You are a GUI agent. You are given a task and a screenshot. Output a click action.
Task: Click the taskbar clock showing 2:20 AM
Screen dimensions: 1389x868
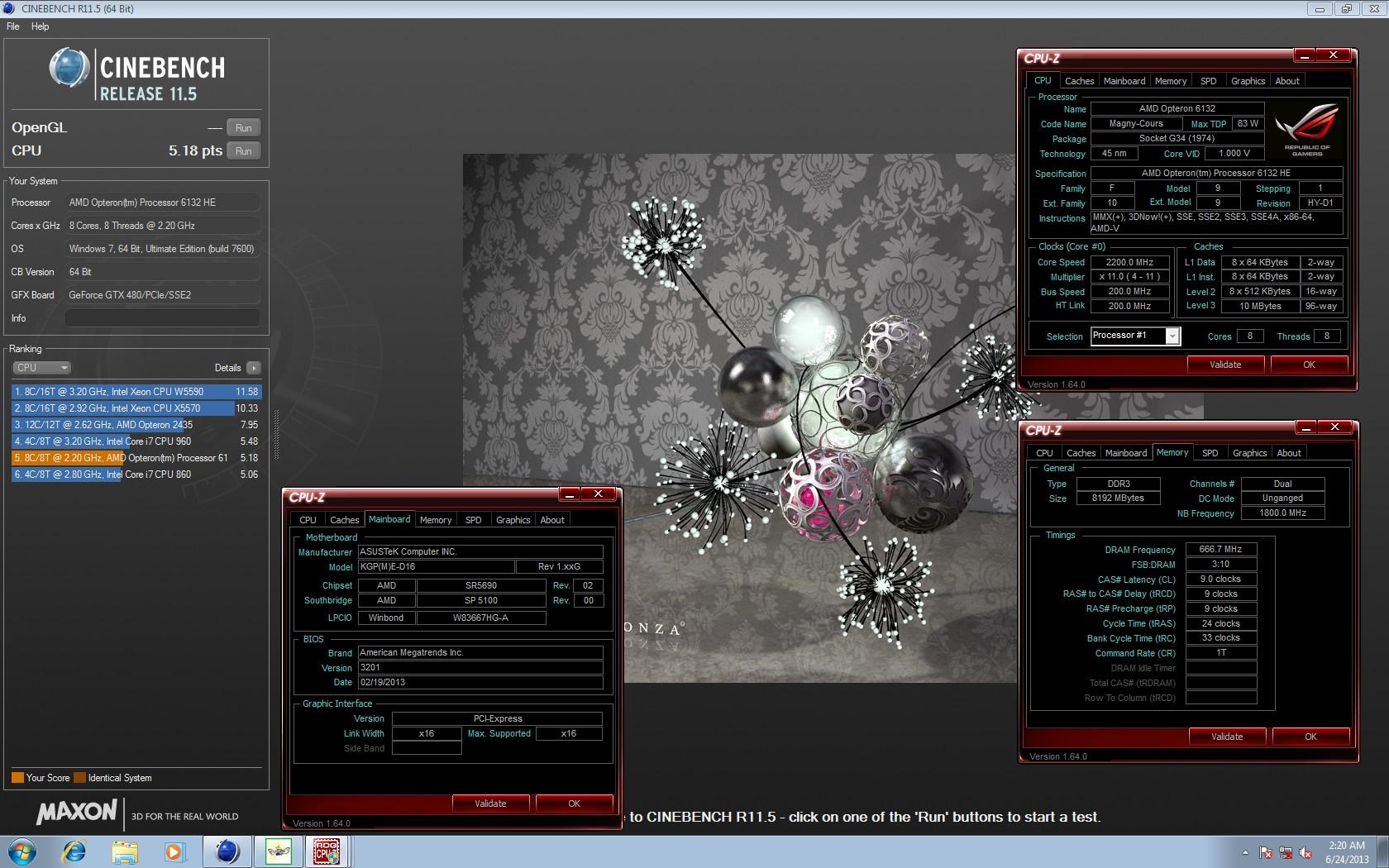[1347, 852]
